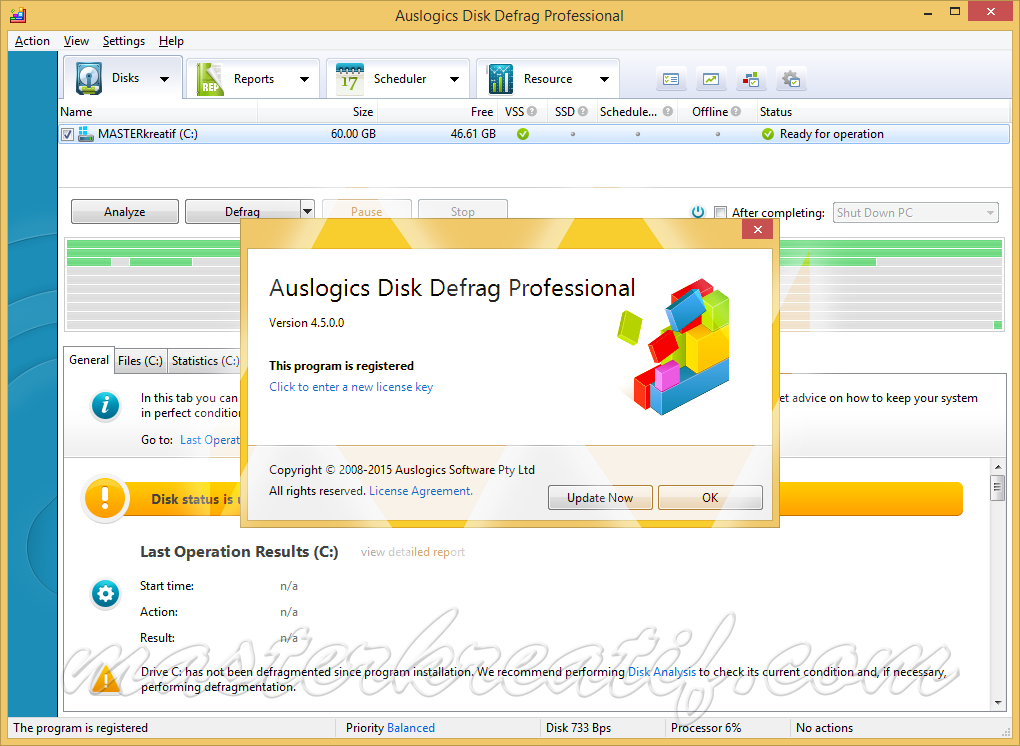Viewport: 1020px width, 746px height.
Task: Open the Settings menu
Action: (124, 41)
